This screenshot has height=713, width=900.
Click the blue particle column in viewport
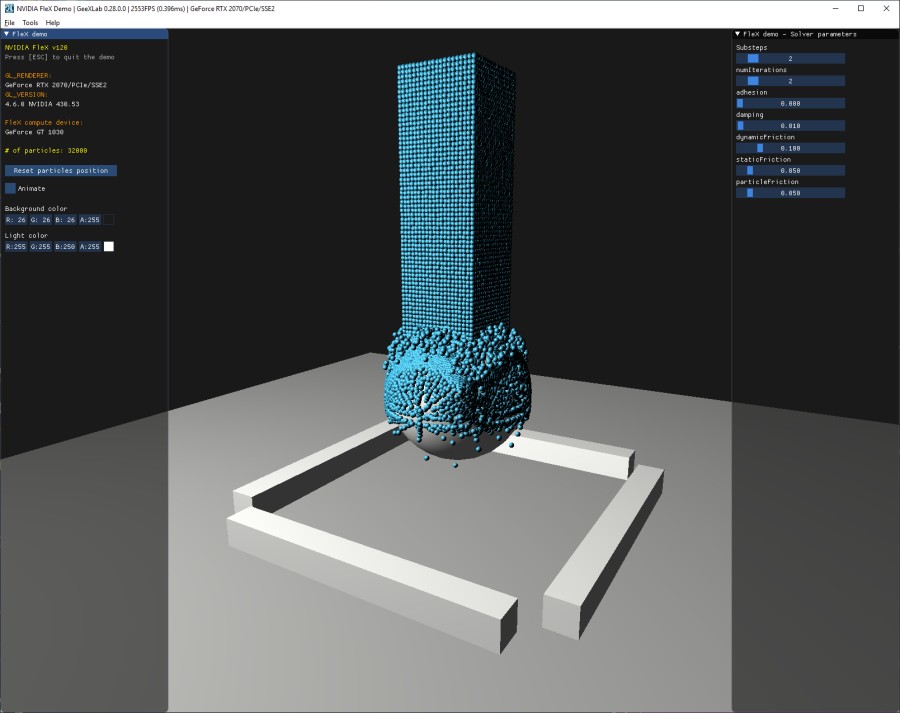[456, 195]
